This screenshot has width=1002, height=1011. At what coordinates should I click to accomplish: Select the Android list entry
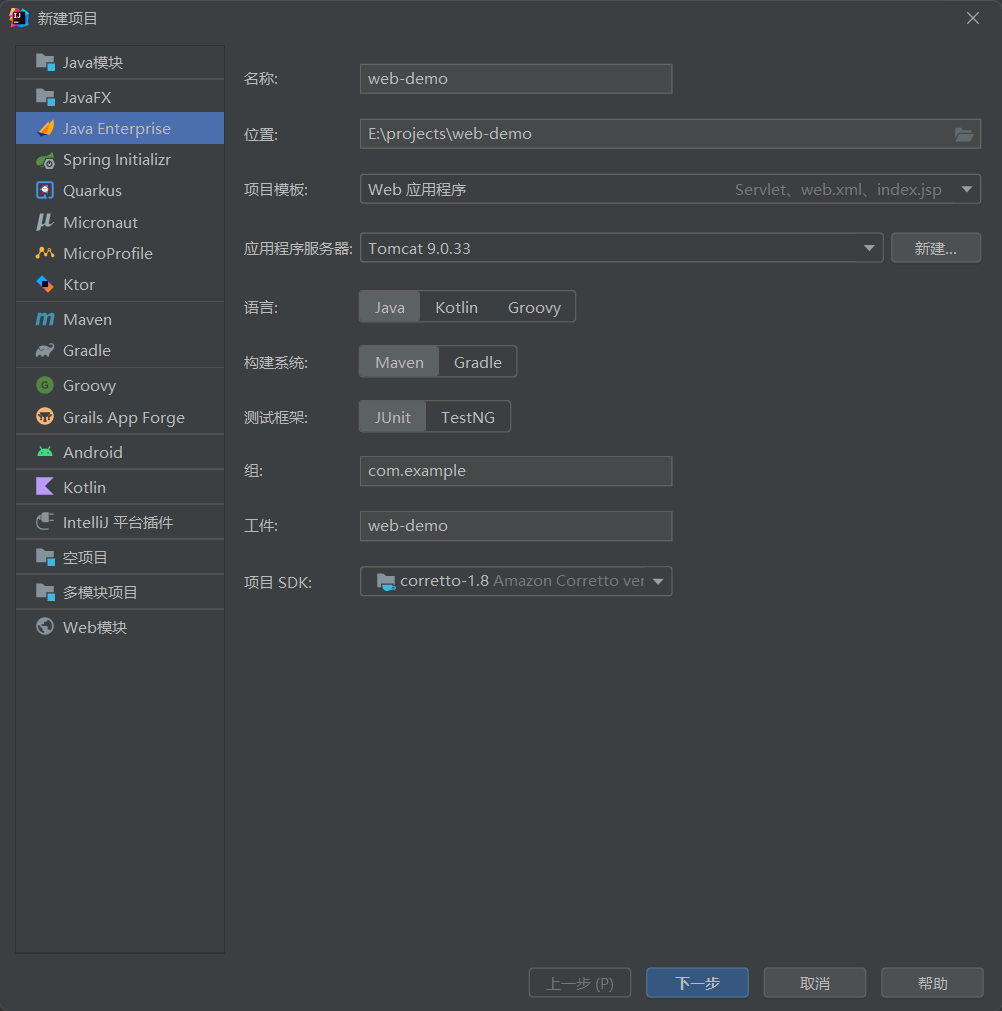tap(120, 452)
